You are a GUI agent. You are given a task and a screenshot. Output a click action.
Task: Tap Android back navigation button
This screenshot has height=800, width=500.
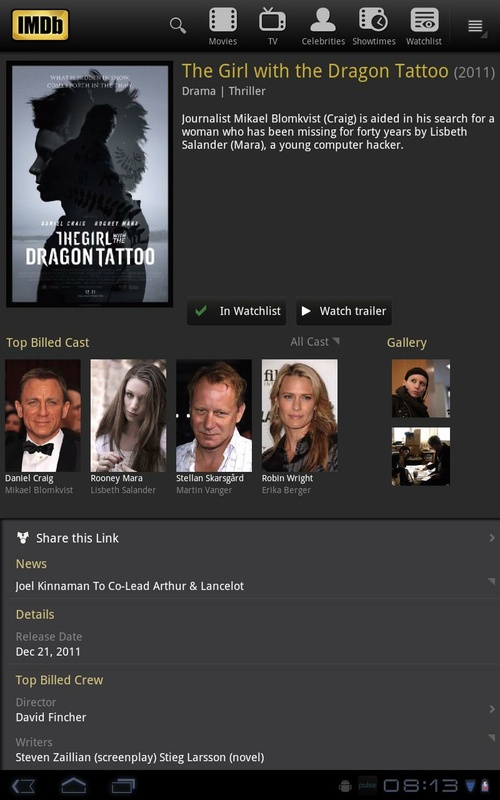pos(23,786)
